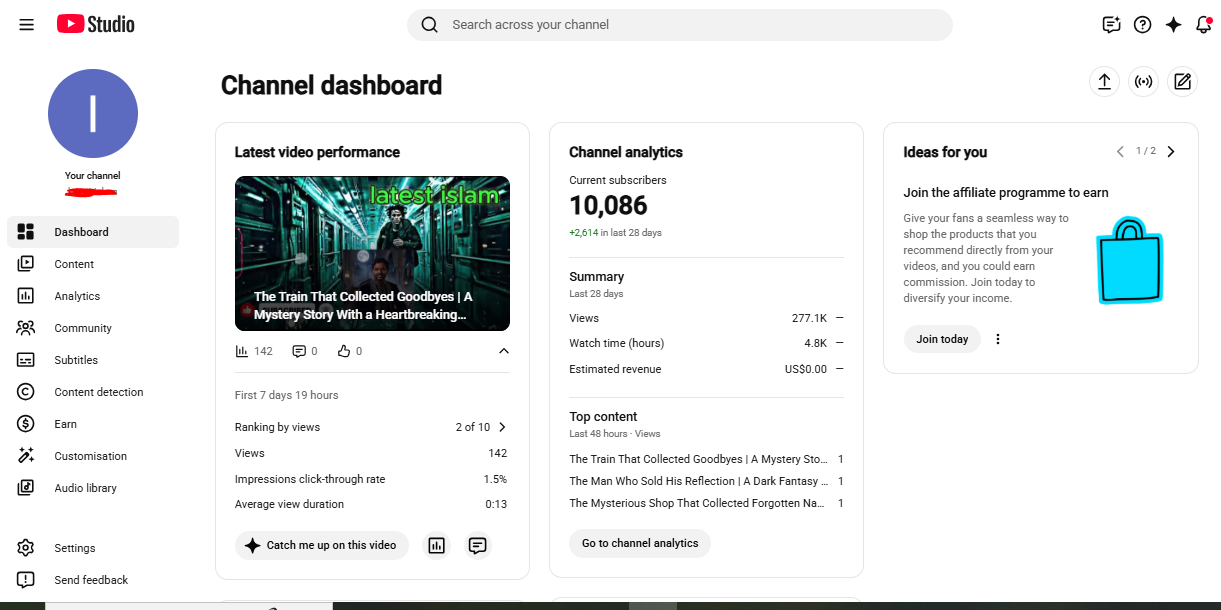Click the 10,086 current subscribers count
Viewport: 1221px width, 610px height.
coord(608,206)
